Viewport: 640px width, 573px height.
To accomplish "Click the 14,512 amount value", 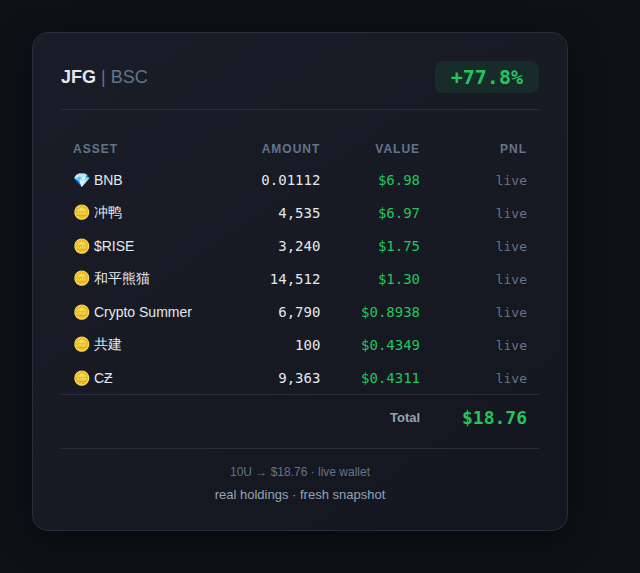I will pyautogui.click(x=295, y=279).
